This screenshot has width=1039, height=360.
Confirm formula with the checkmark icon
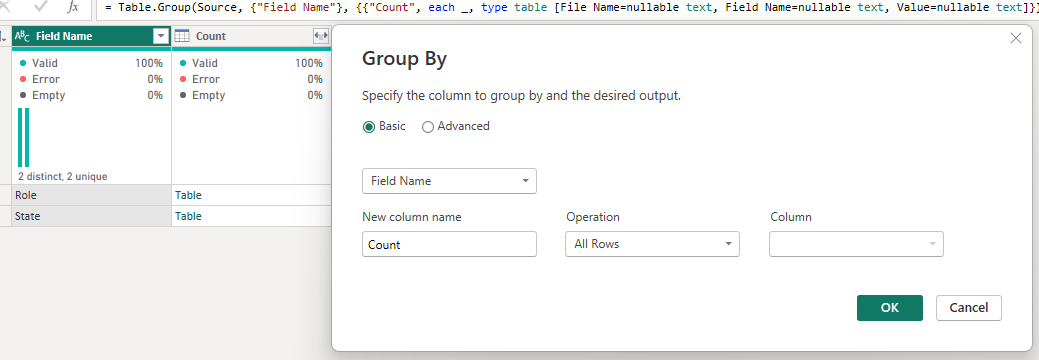click(40, 6)
